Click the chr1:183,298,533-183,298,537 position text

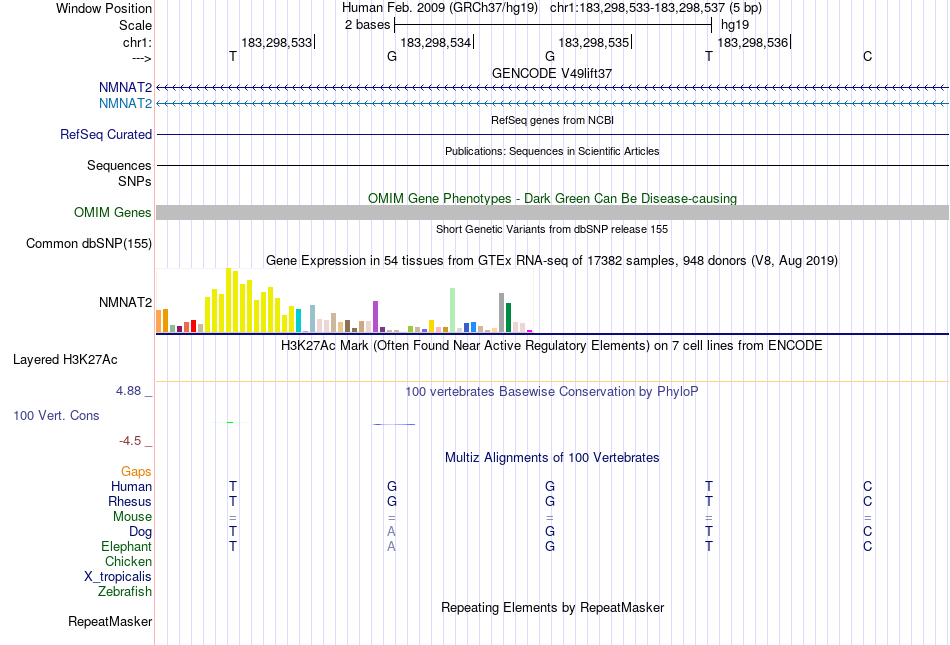pos(637,8)
